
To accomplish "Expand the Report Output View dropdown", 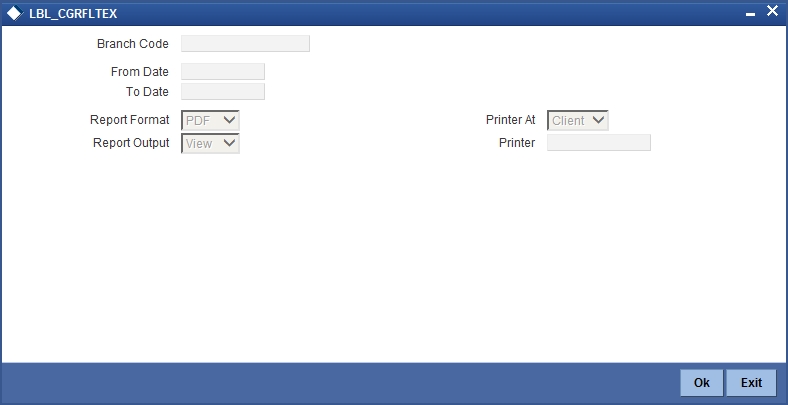I will click(210, 143).
